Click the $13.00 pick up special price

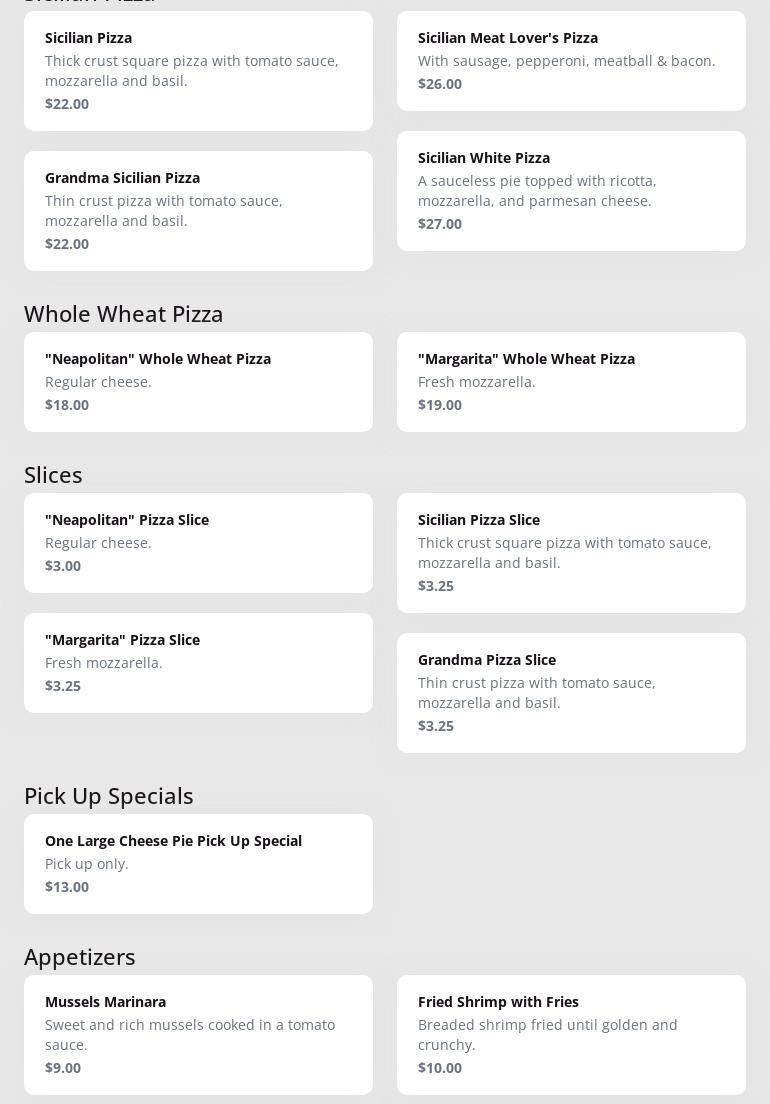(x=67, y=887)
